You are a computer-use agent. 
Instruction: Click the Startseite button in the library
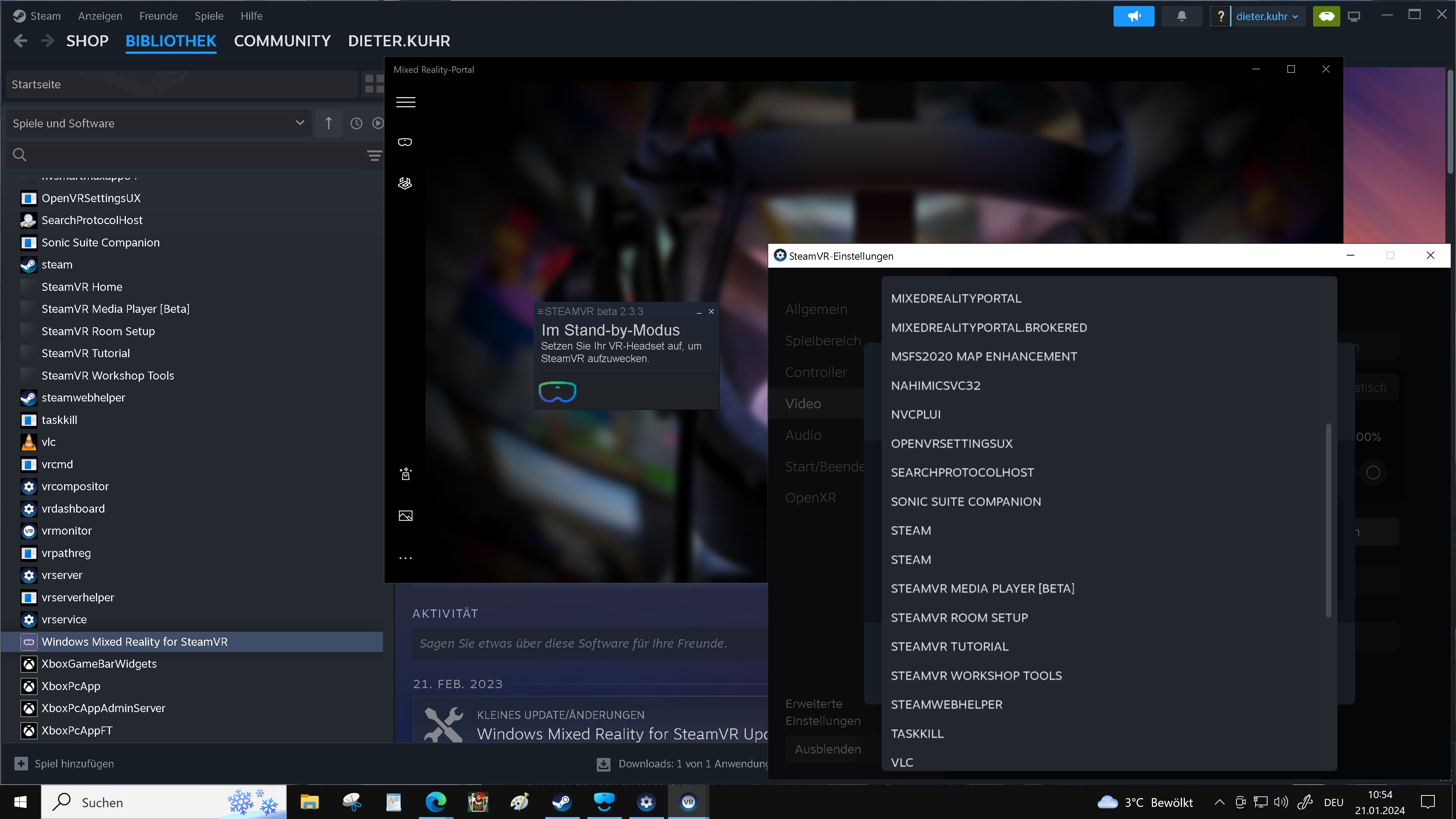tap(182, 84)
